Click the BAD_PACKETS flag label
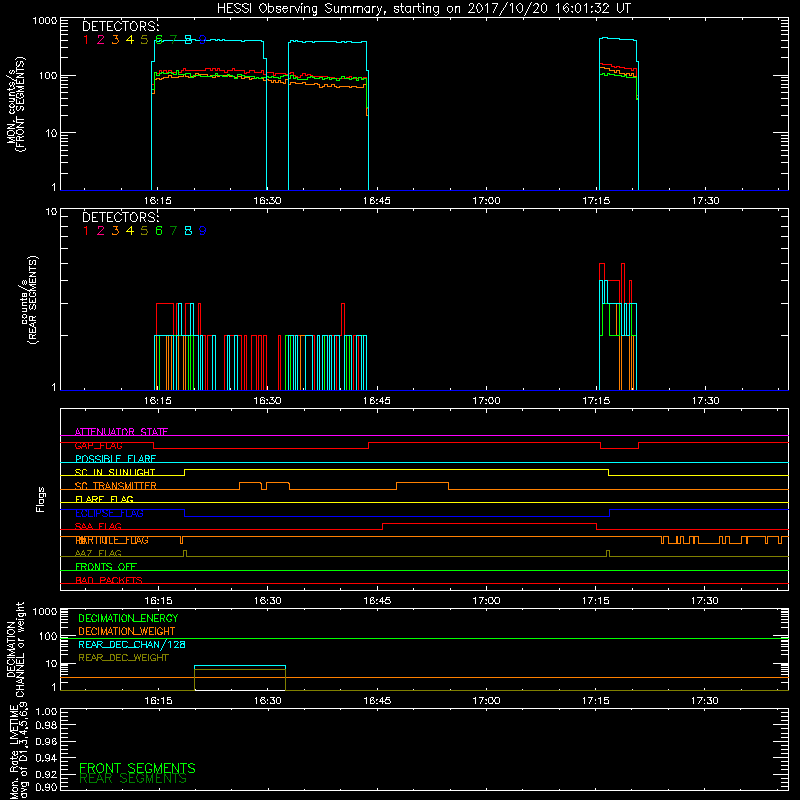This screenshot has height=800, width=800. coord(109,580)
